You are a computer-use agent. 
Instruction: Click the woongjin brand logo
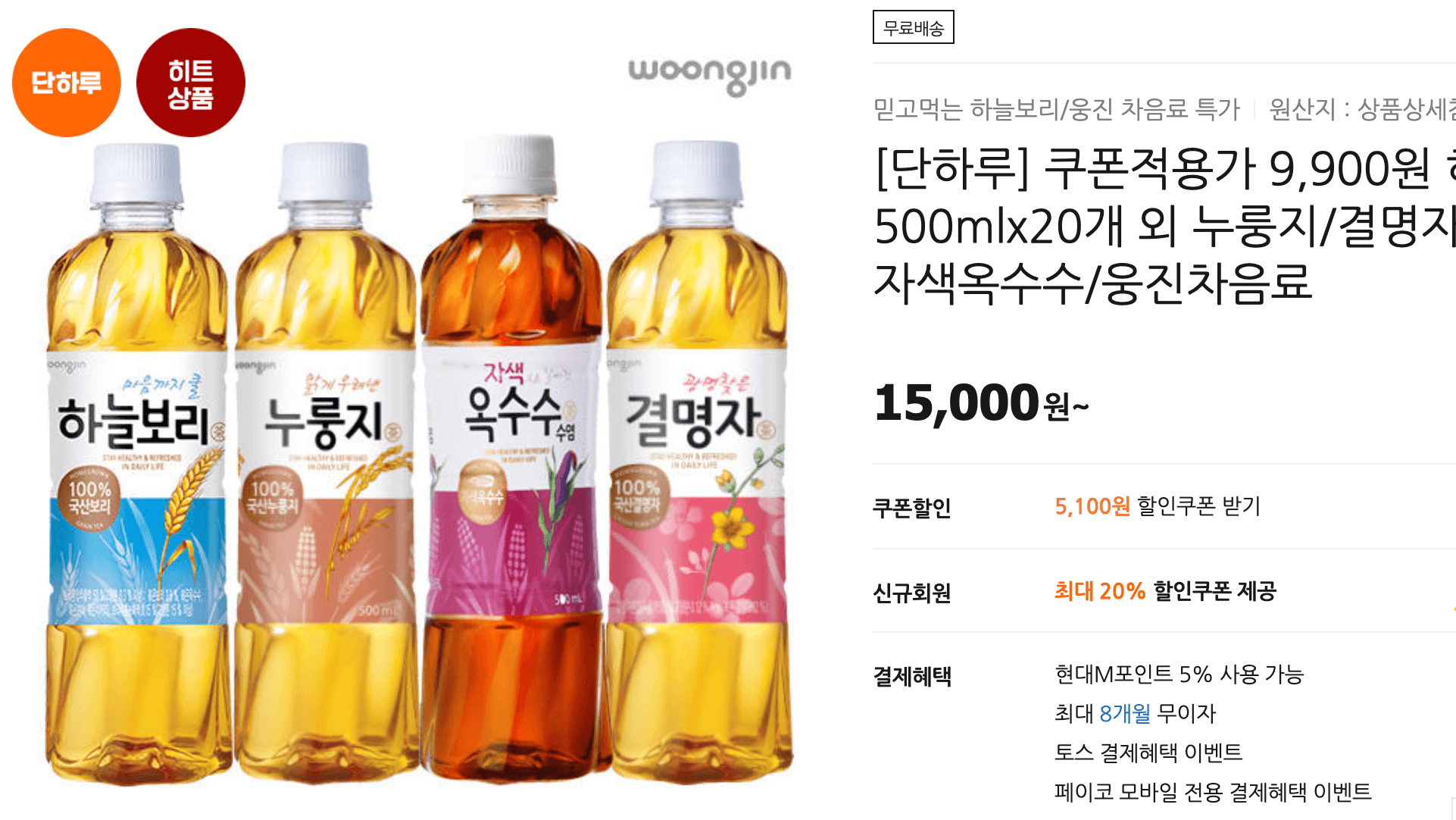tap(710, 75)
